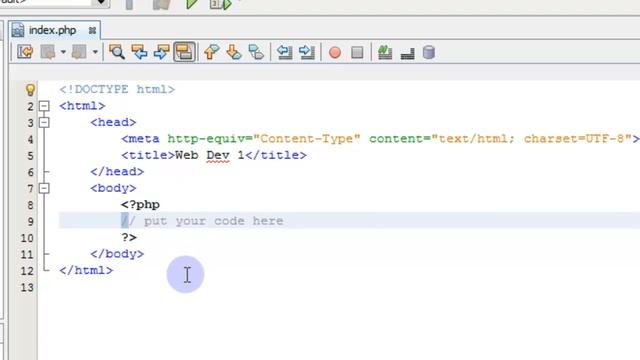640x360 pixels.
Task: Open the Forward history dropdown arrow
Action: 95,52
